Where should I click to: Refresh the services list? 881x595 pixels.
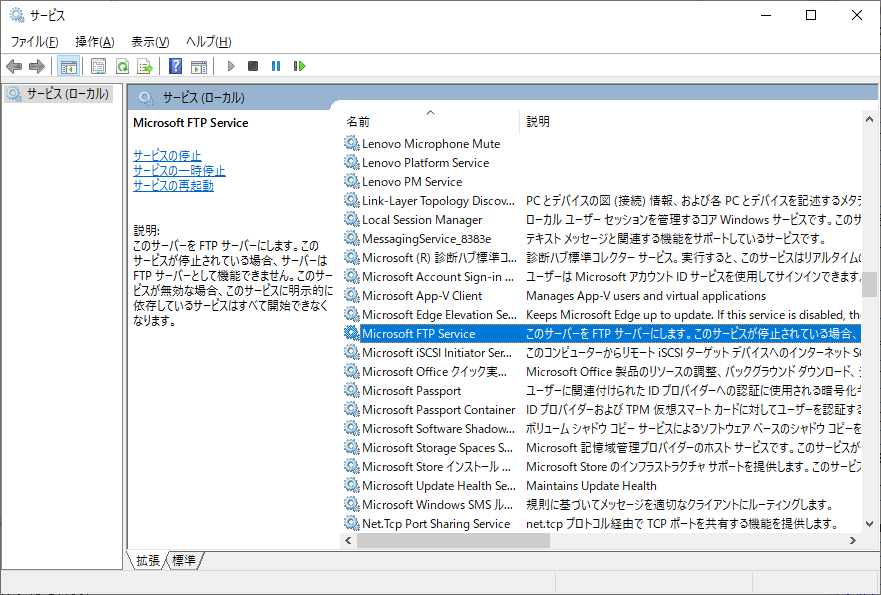122,66
